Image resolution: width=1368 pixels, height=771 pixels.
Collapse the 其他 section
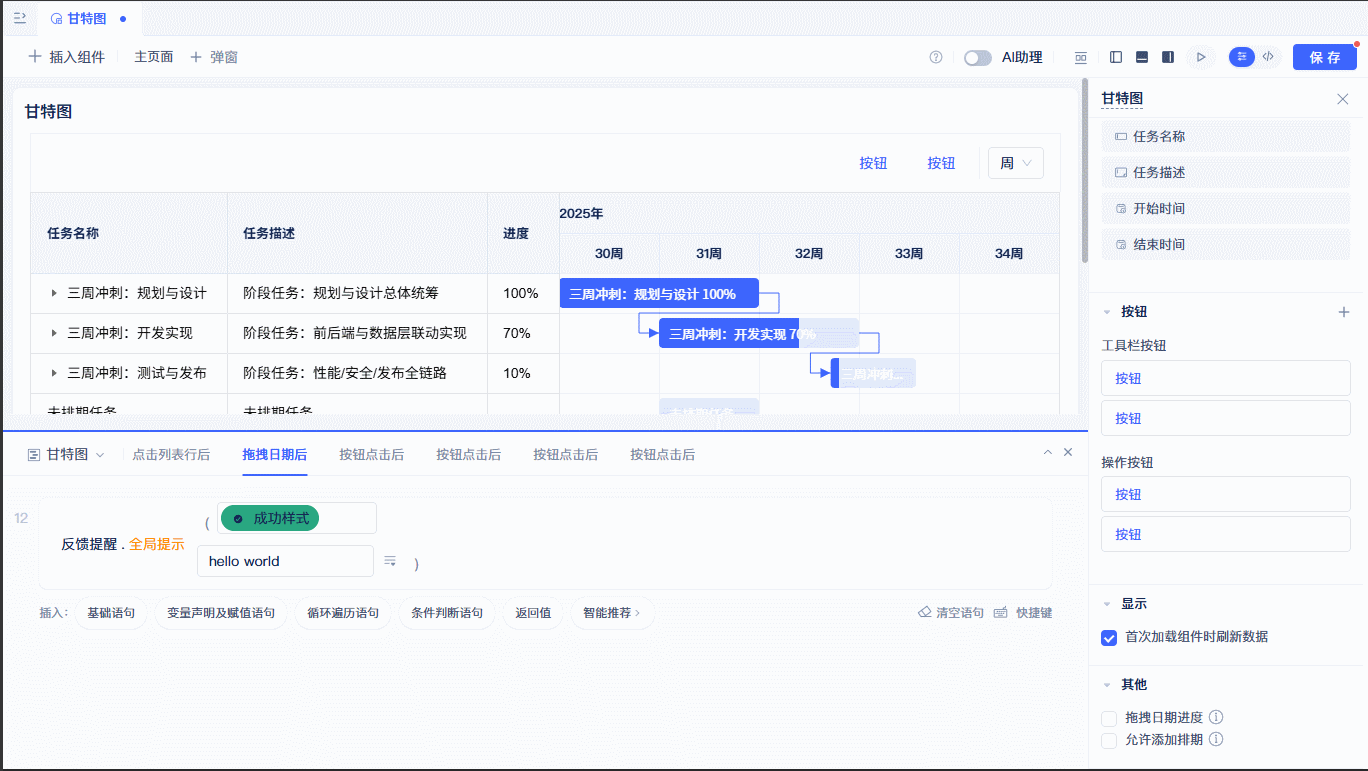(x=1107, y=685)
